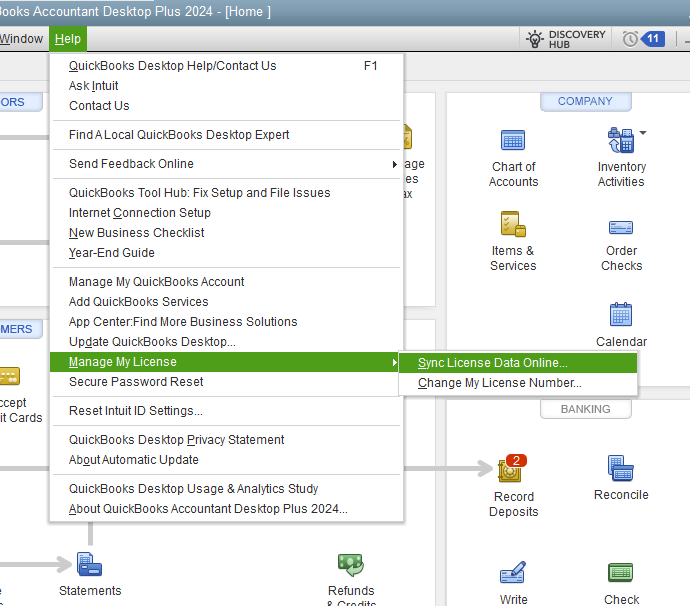The image size is (690, 606).
Task: Select Internet Connection Setup
Action: click(x=226, y=213)
